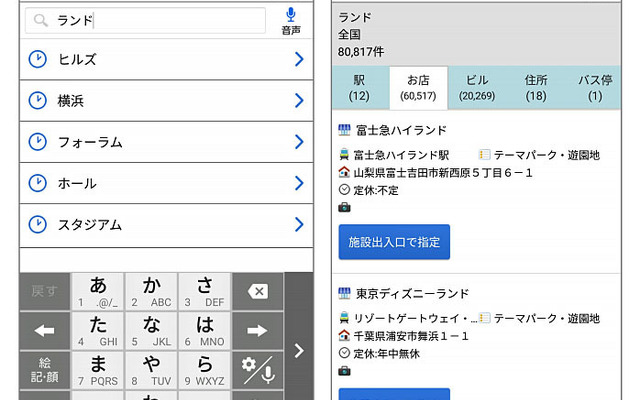Open chevron arrow on フォーラム row
The width and height of the screenshot is (640, 400).
coord(299,142)
